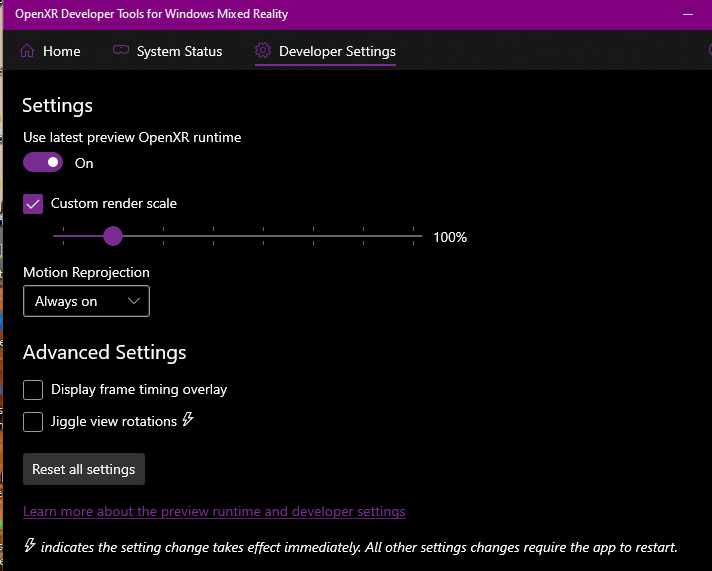The height and width of the screenshot is (571, 712).
Task: Click the gear icon for Developer Settings
Action: coord(263,51)
